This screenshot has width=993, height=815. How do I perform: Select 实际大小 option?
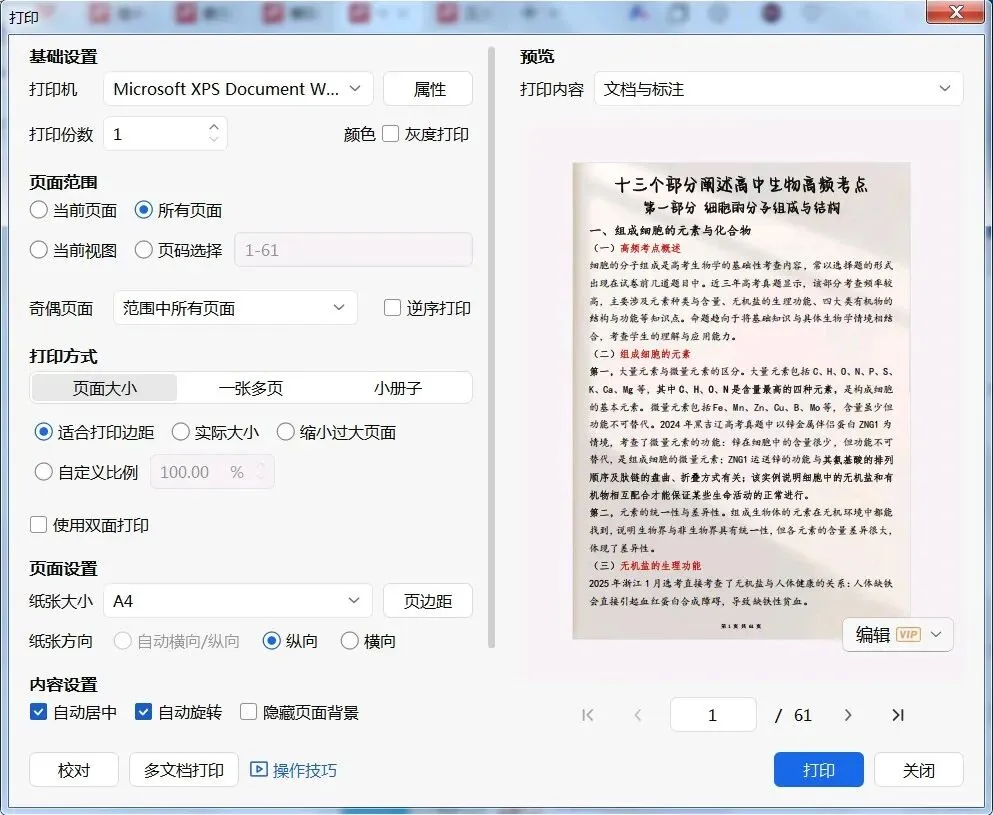click(180, 433)
